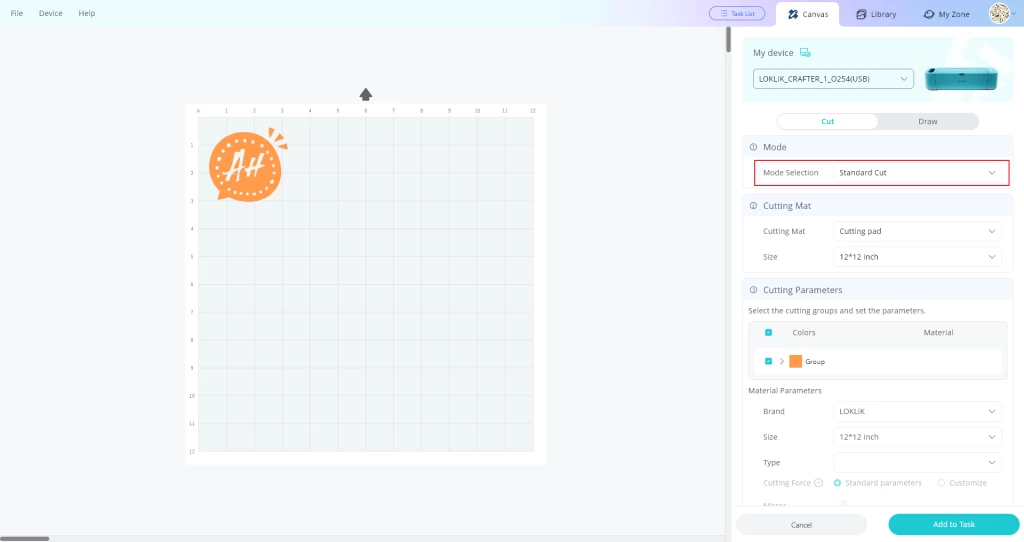Toggle the select-all Colors checkbox
Image resolution: width=1024 pixels, height=542 pixels.
769,332
